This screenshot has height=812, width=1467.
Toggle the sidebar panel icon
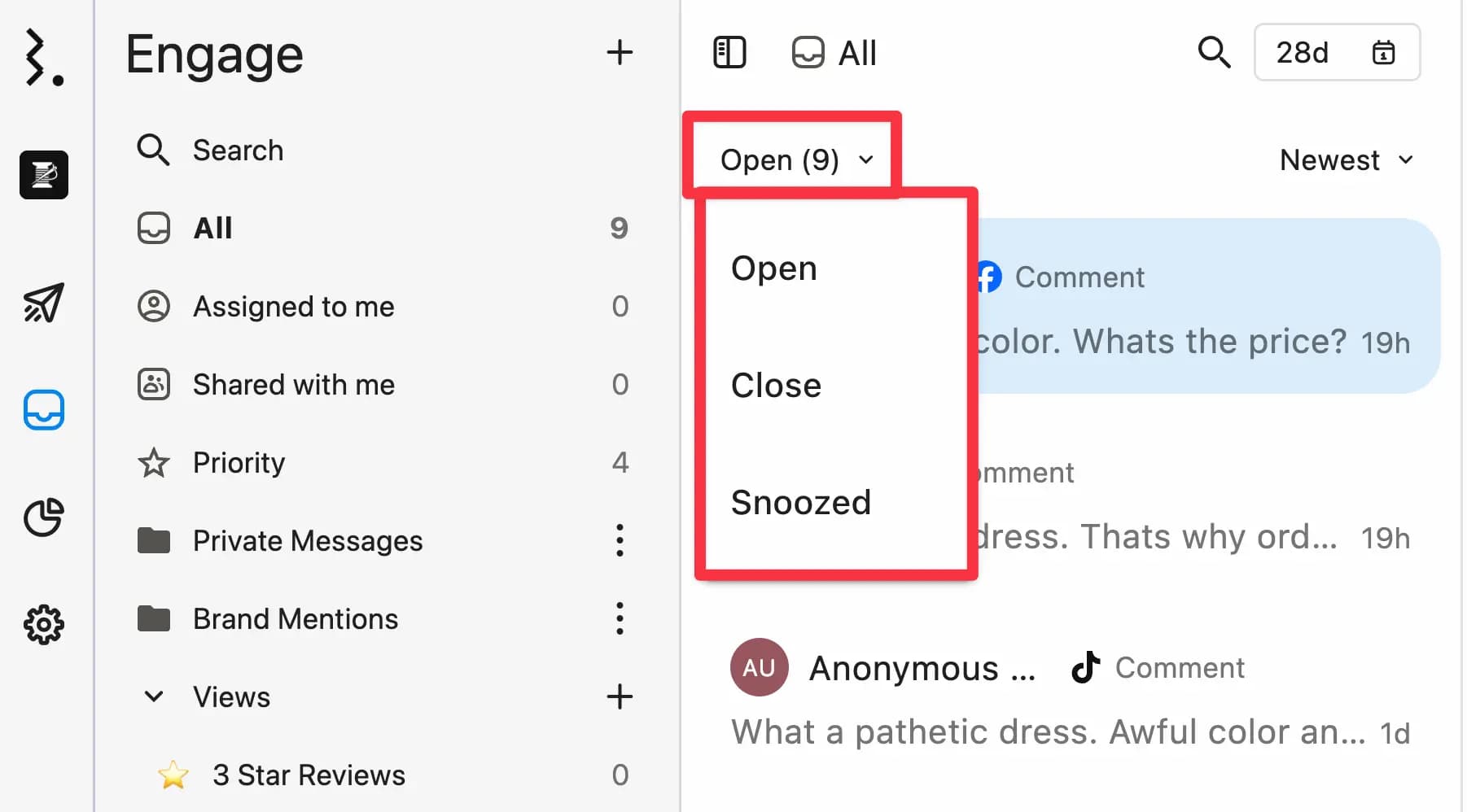pyautogui.click(x=729, y=53)
